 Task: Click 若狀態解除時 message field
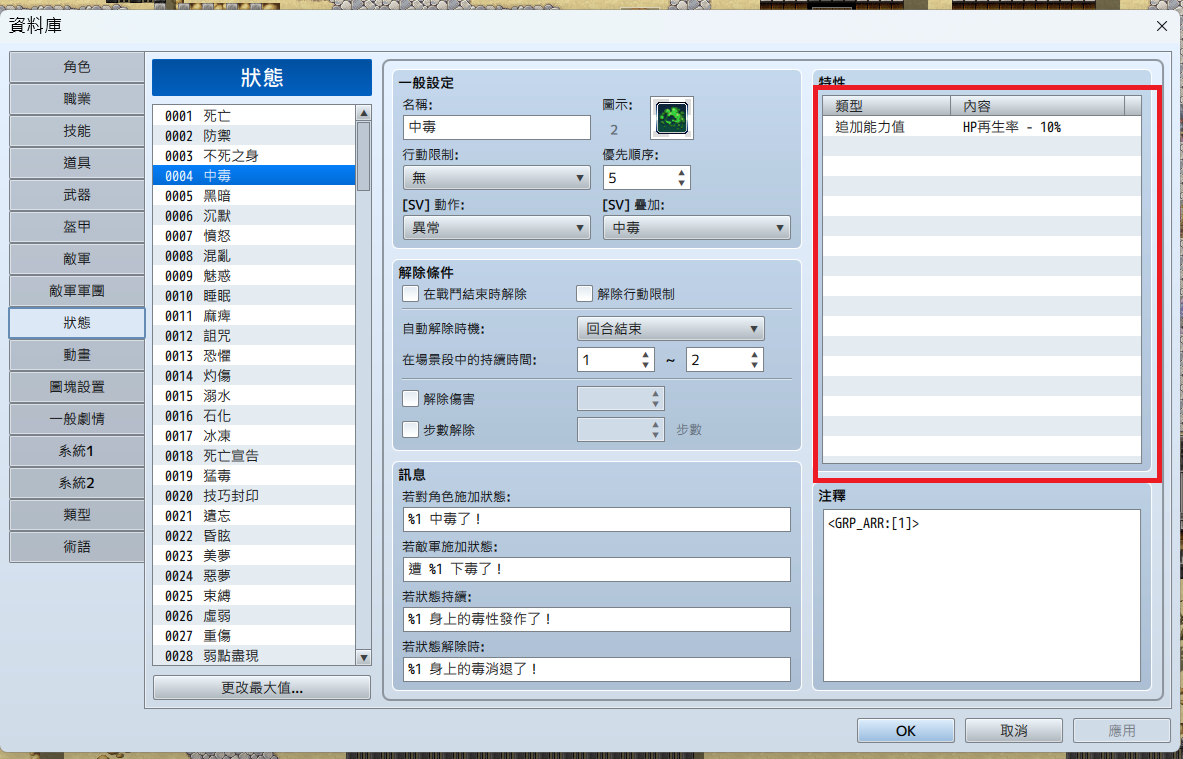pos(597,668)
